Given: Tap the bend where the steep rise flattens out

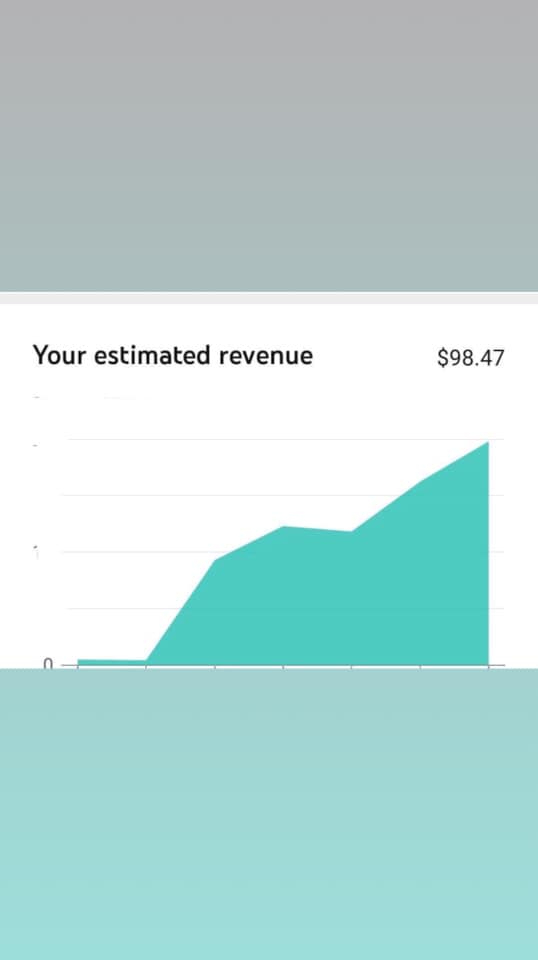Looking at the screenshot, I should coord(215,560).
